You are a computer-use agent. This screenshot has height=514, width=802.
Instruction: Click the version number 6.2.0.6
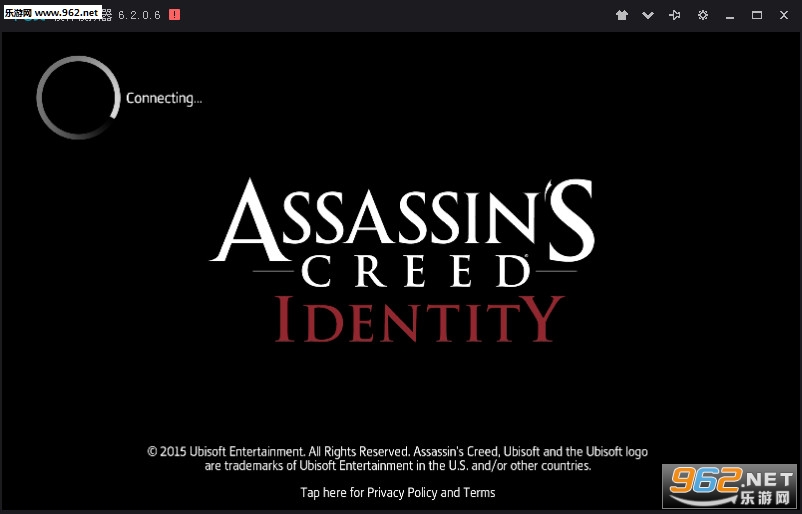coord(140,15)
